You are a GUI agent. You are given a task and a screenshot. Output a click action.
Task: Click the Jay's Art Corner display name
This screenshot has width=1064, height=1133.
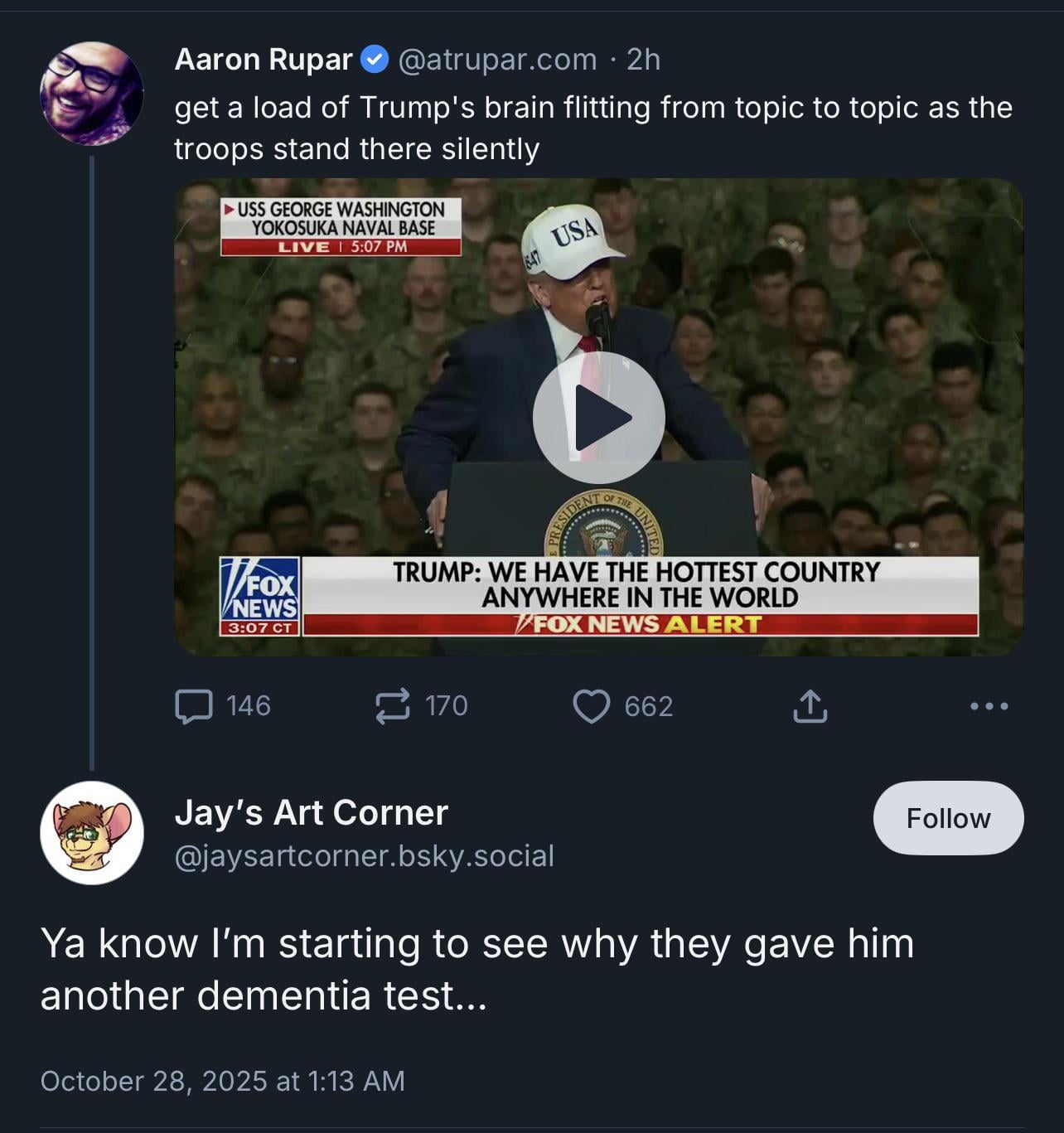coord(311,813)
